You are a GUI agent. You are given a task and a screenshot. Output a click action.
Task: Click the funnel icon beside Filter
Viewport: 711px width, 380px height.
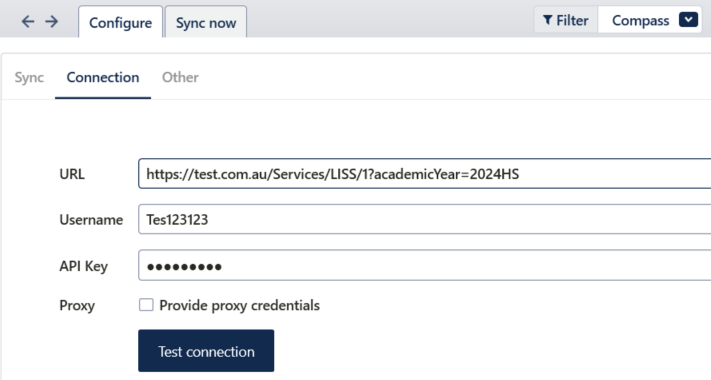point(548,20)
